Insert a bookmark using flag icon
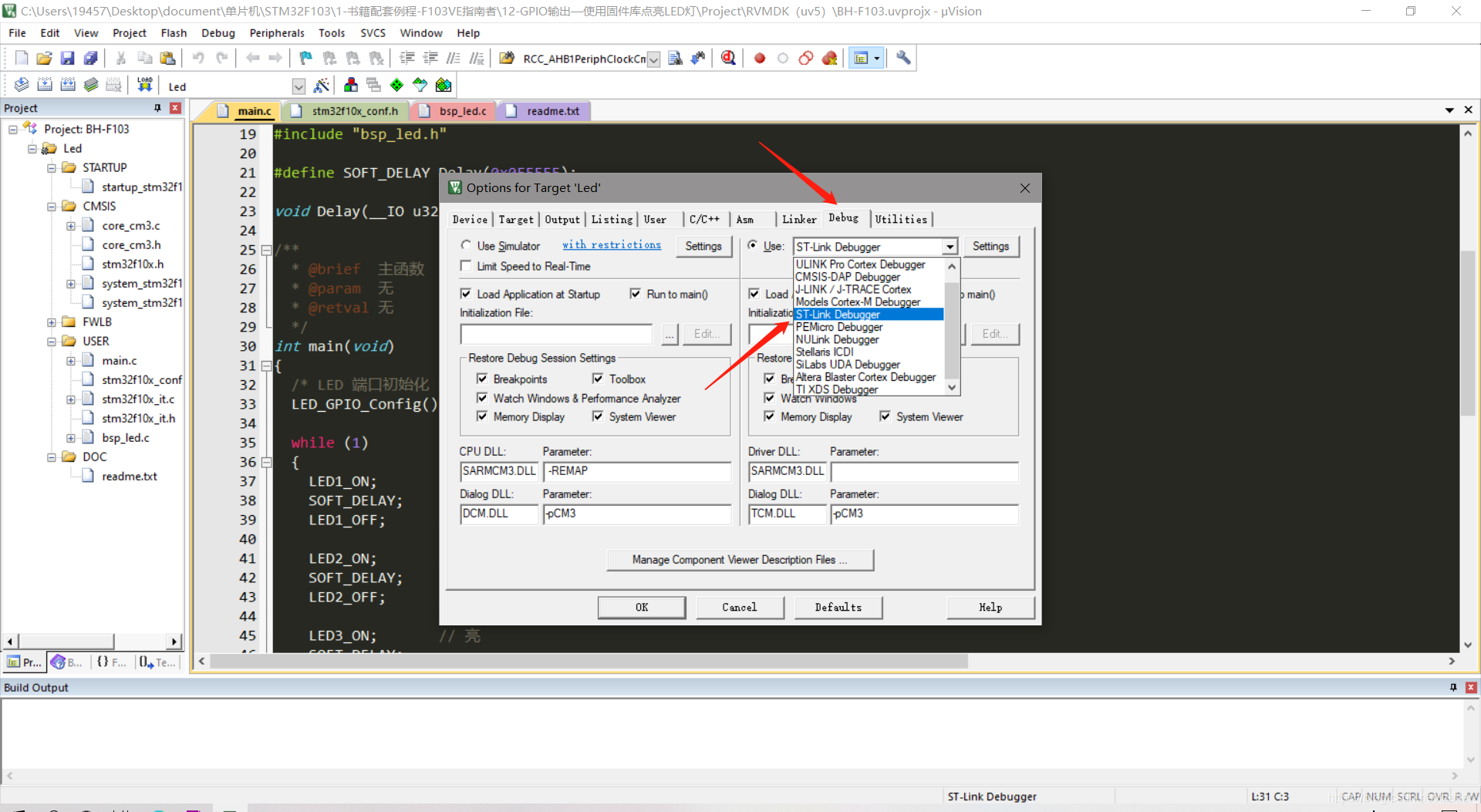This screenshot has width=1481, height=812. coord(306,59)
